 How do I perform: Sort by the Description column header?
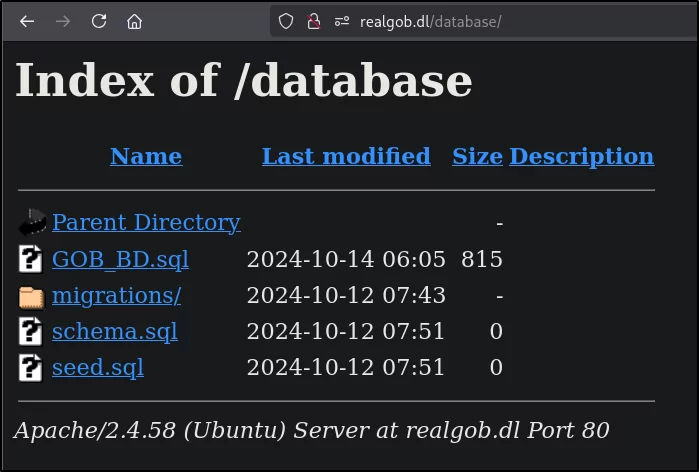coord(582,157)
